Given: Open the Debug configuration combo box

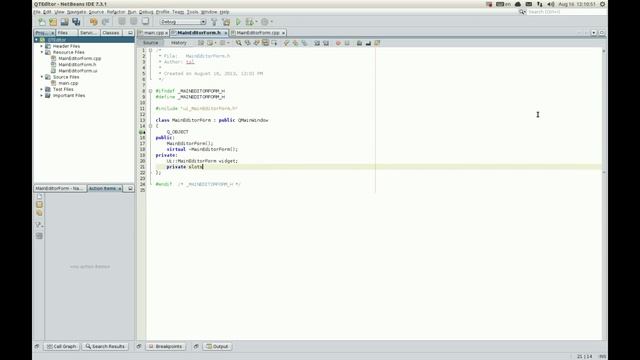Looking at the screenshot, I should [x=183, y=22].
